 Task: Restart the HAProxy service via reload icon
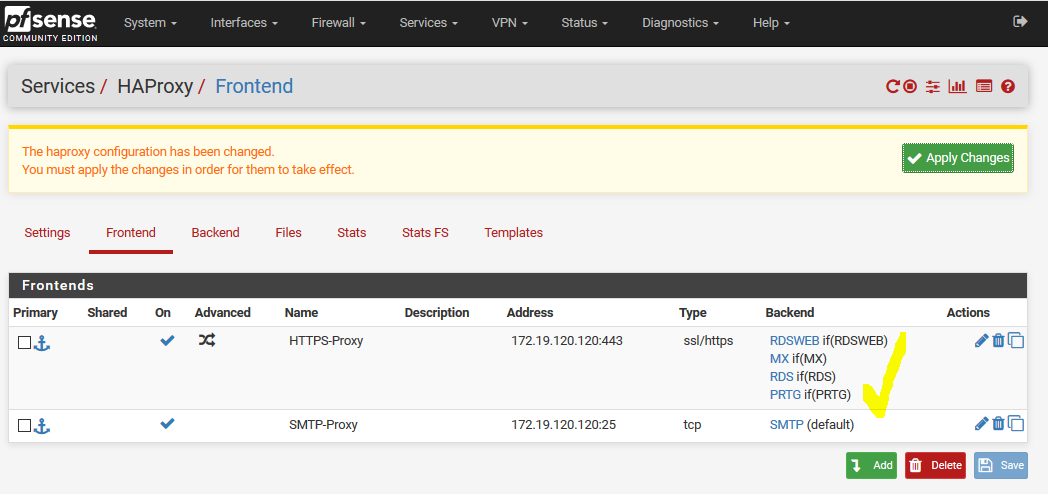(x=893, y=86)
